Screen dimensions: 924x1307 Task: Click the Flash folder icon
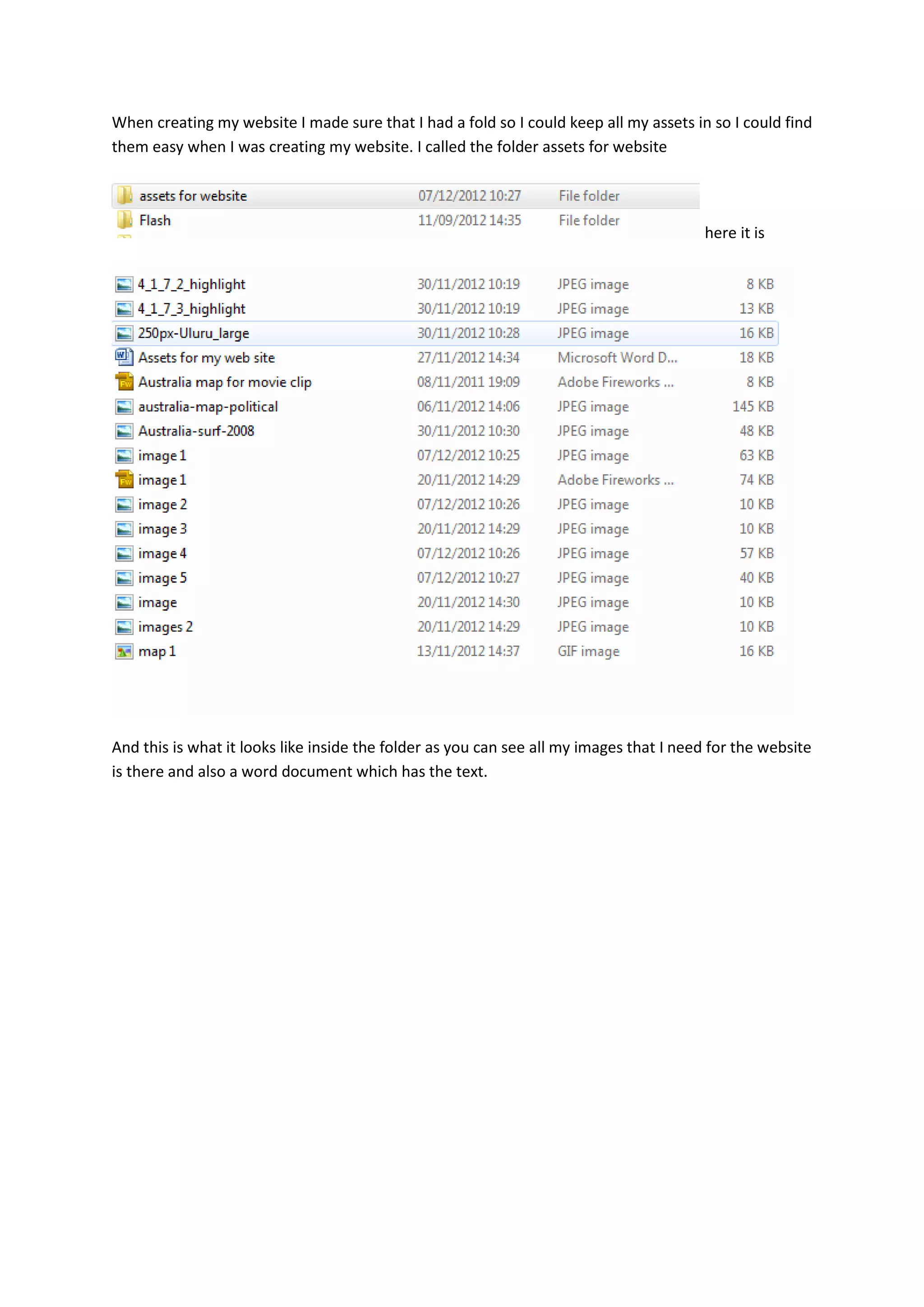pyautogui.click(x=125, y=220)
